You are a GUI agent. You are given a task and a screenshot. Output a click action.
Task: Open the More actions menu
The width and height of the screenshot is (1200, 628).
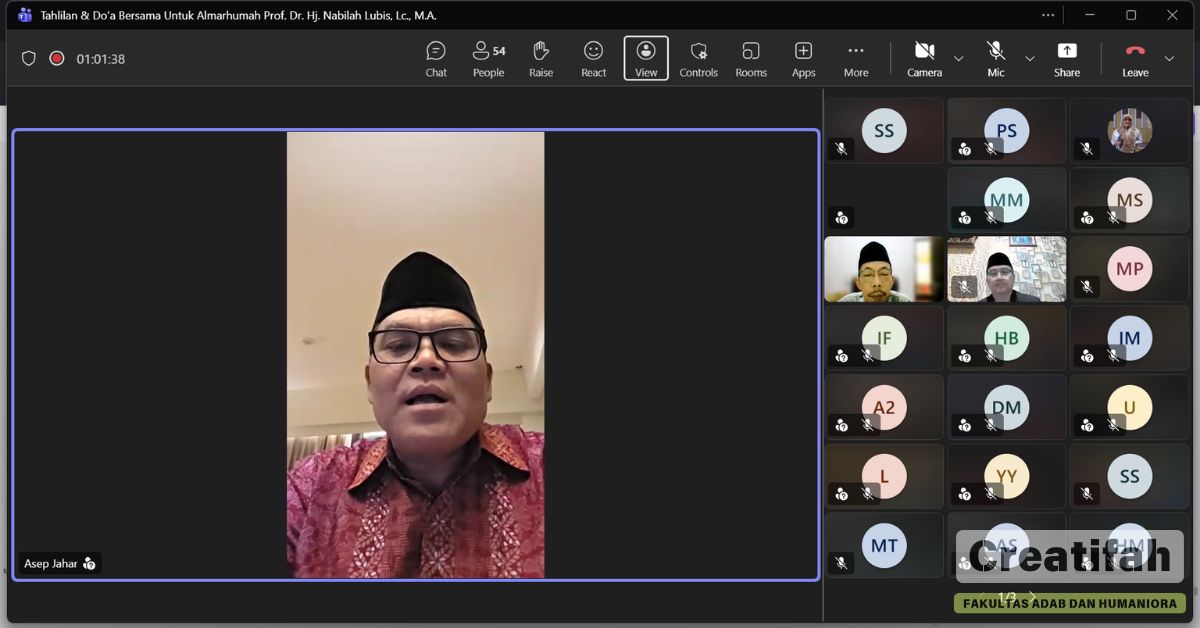[856, 58]
